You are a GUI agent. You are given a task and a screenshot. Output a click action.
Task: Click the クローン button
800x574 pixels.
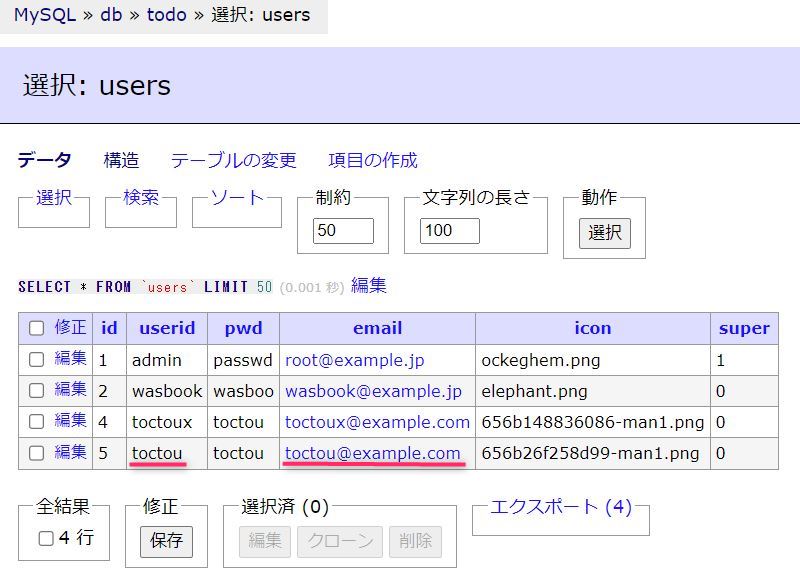coord(340,541)
